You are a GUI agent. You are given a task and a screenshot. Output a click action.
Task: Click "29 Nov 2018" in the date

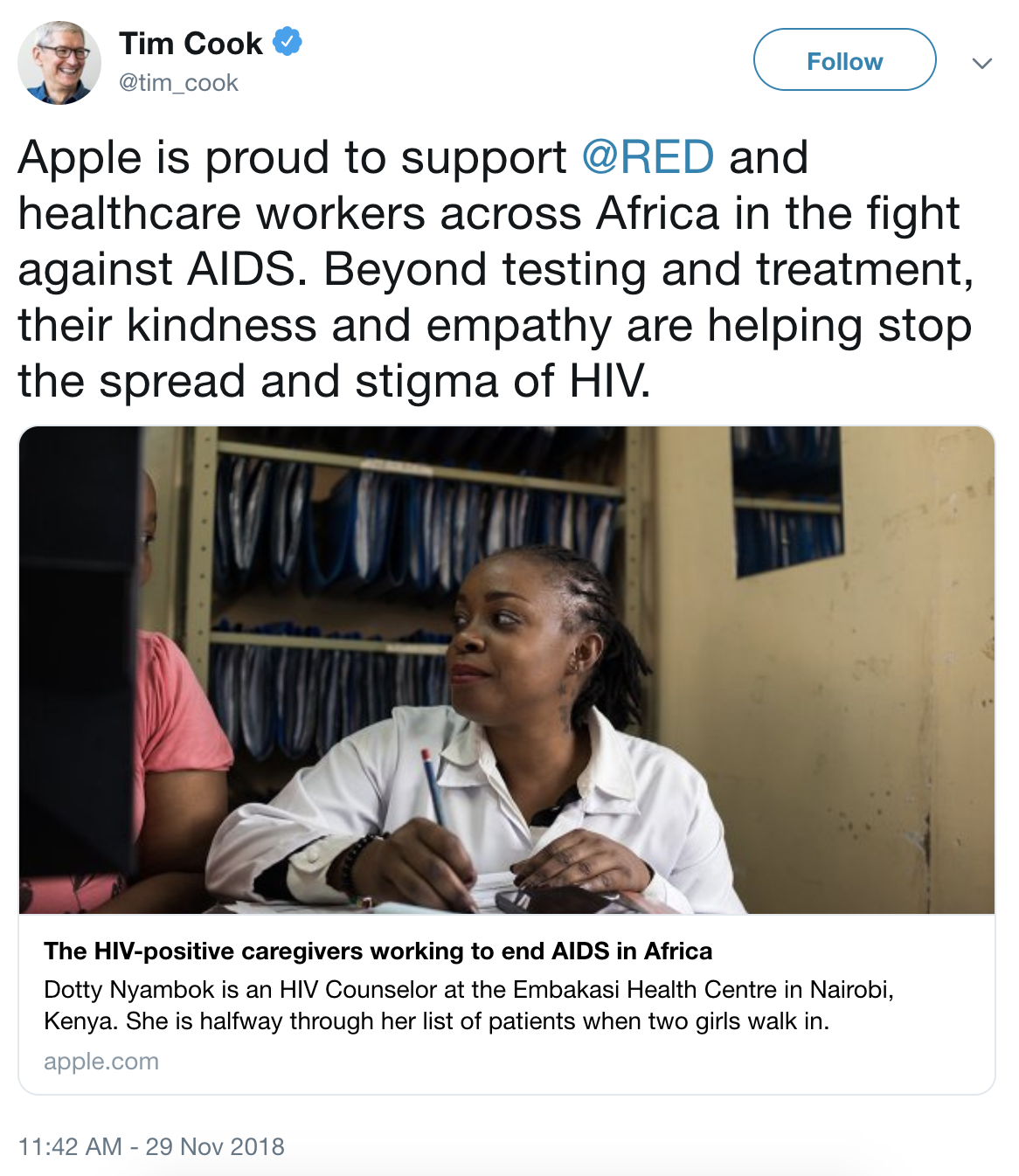pyautogui.click(x=215, y=1146)
